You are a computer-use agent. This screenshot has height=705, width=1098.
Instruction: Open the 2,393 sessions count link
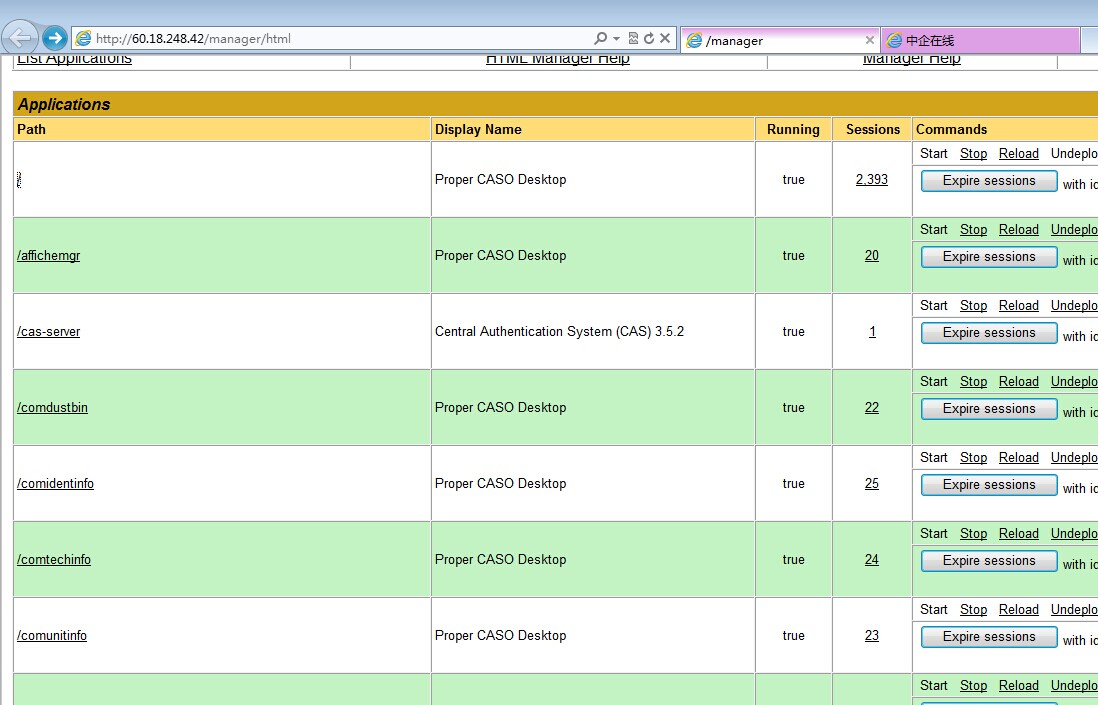pos(871,180)
